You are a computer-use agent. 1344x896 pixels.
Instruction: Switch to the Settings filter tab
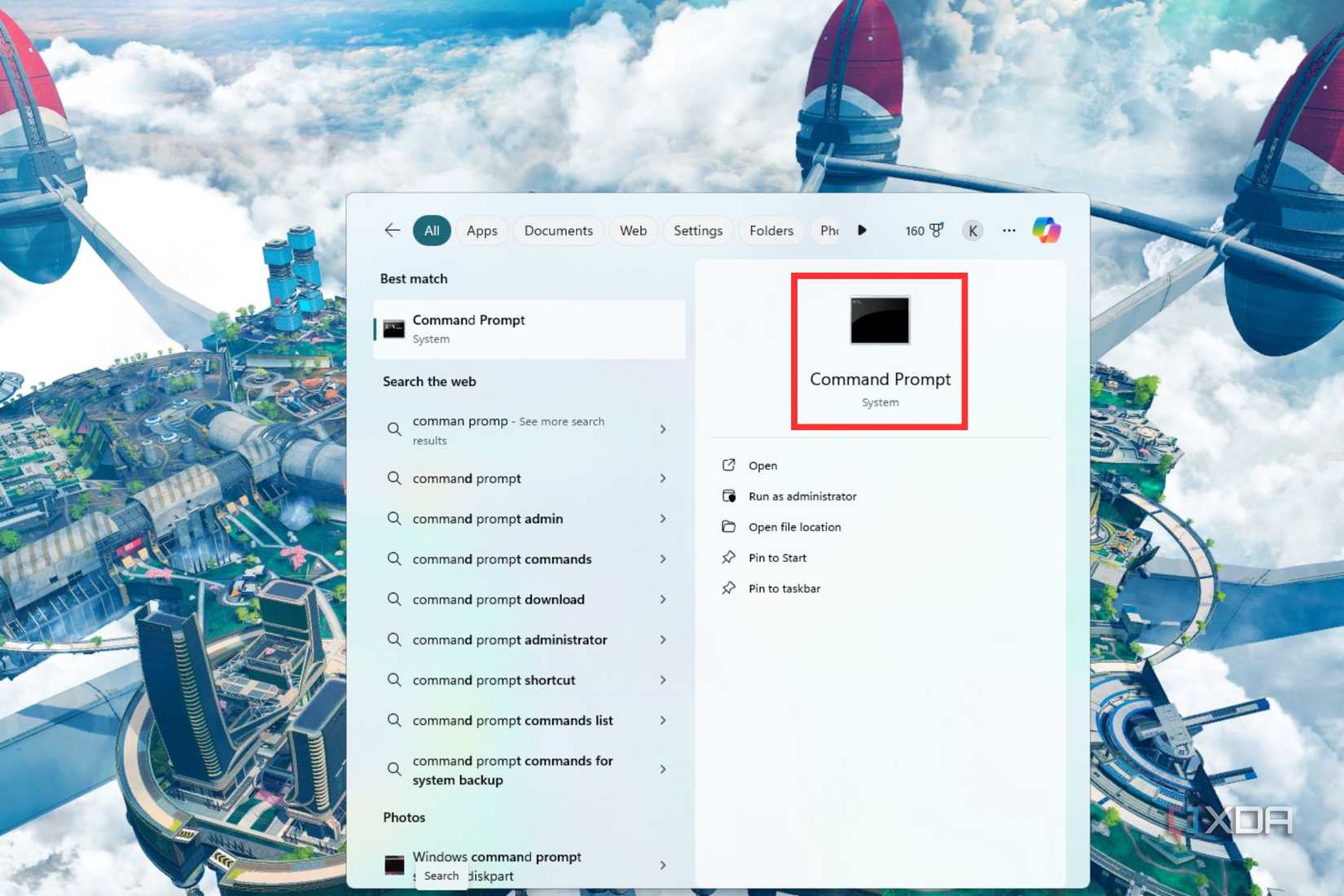coord(698,231)
